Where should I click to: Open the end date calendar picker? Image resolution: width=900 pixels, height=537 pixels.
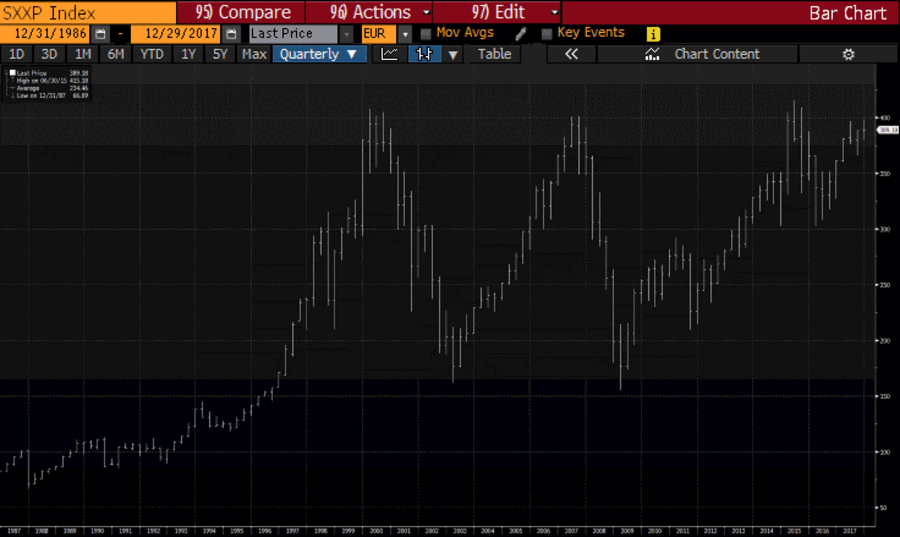pyautogui.click(x=231, y=34)
